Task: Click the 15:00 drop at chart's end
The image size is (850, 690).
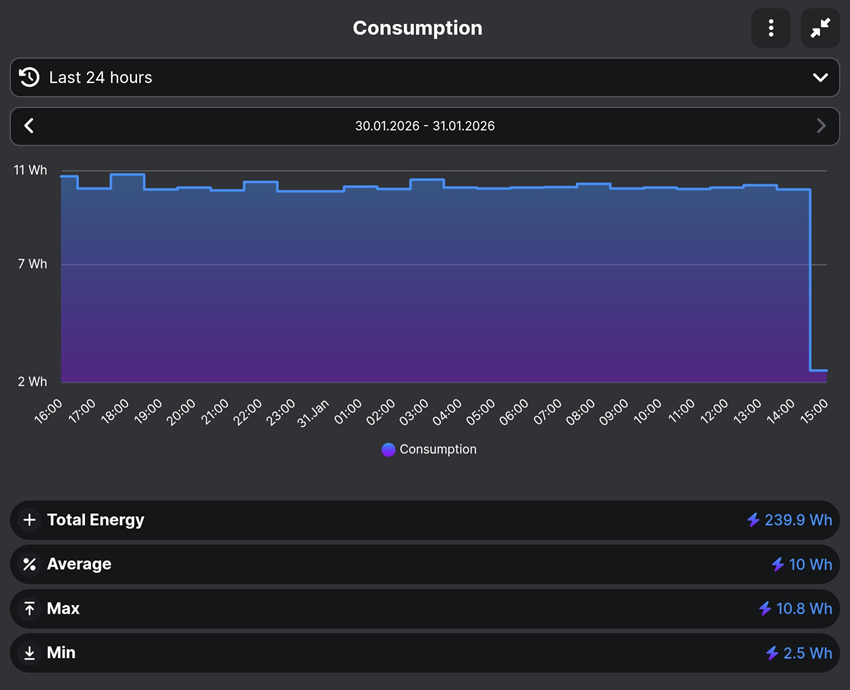Action: 819,376
